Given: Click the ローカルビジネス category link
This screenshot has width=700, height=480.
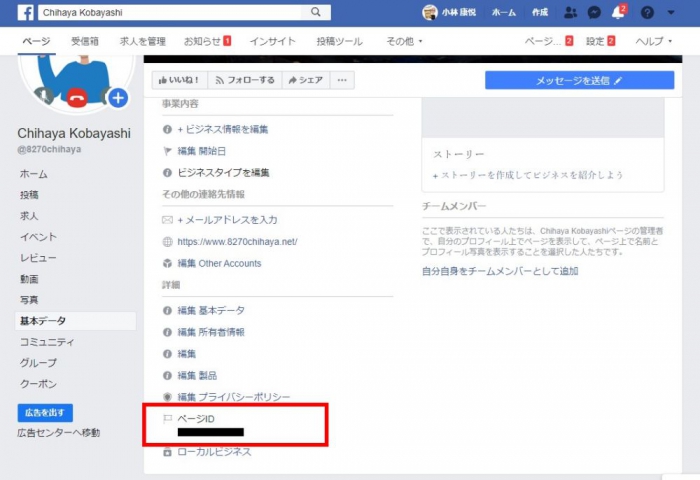Looking at the screenshot, I should (214, 452).
